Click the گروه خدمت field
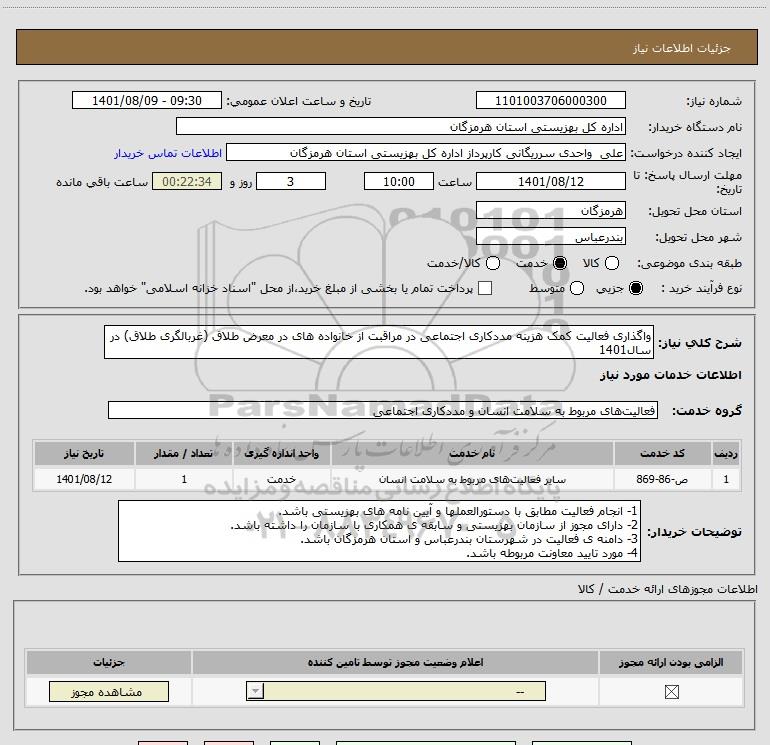This screenshot has width=770, height=745. [383, 411]
